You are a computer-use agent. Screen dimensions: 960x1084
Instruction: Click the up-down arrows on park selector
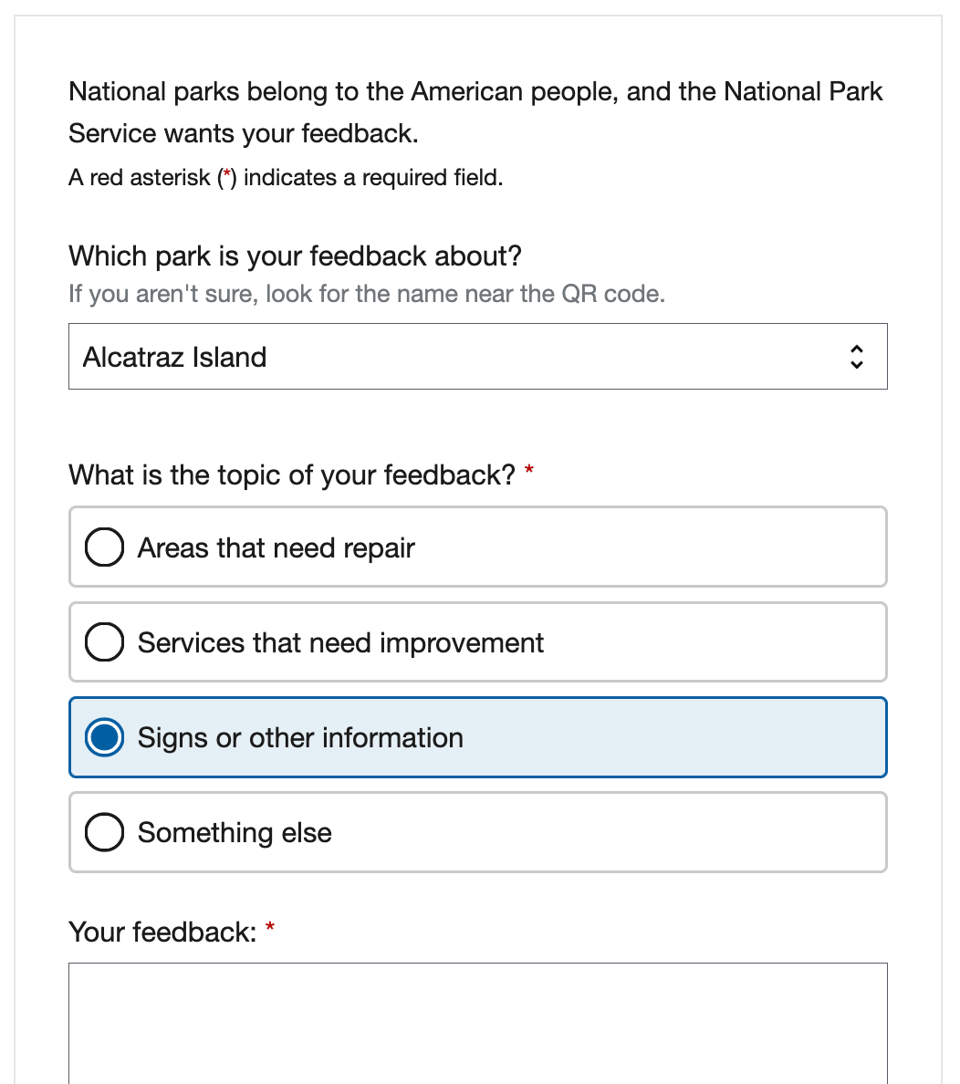click(x=855, y=357)
